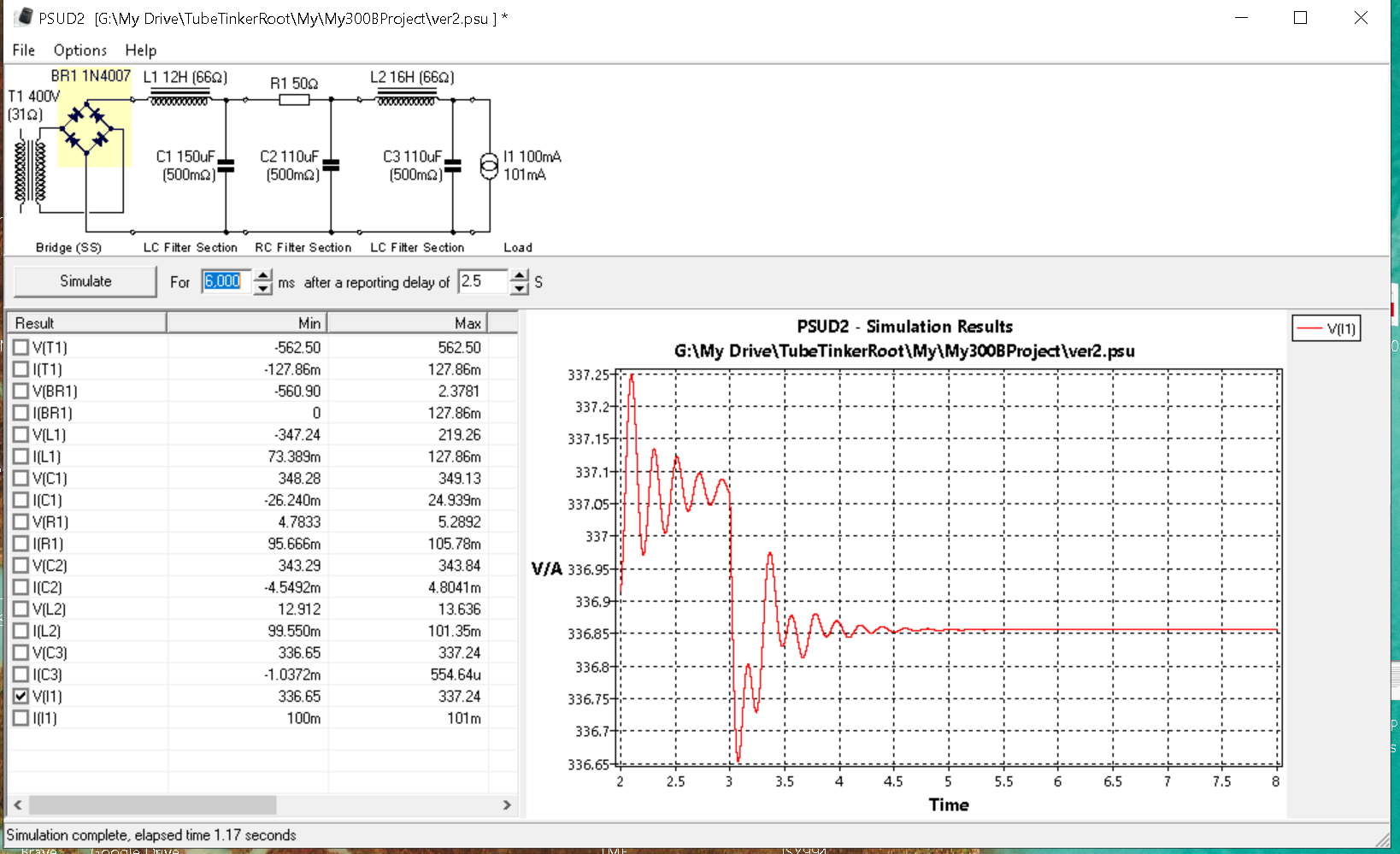Click the I(C2) min value -4.5492m

(289, 587)
